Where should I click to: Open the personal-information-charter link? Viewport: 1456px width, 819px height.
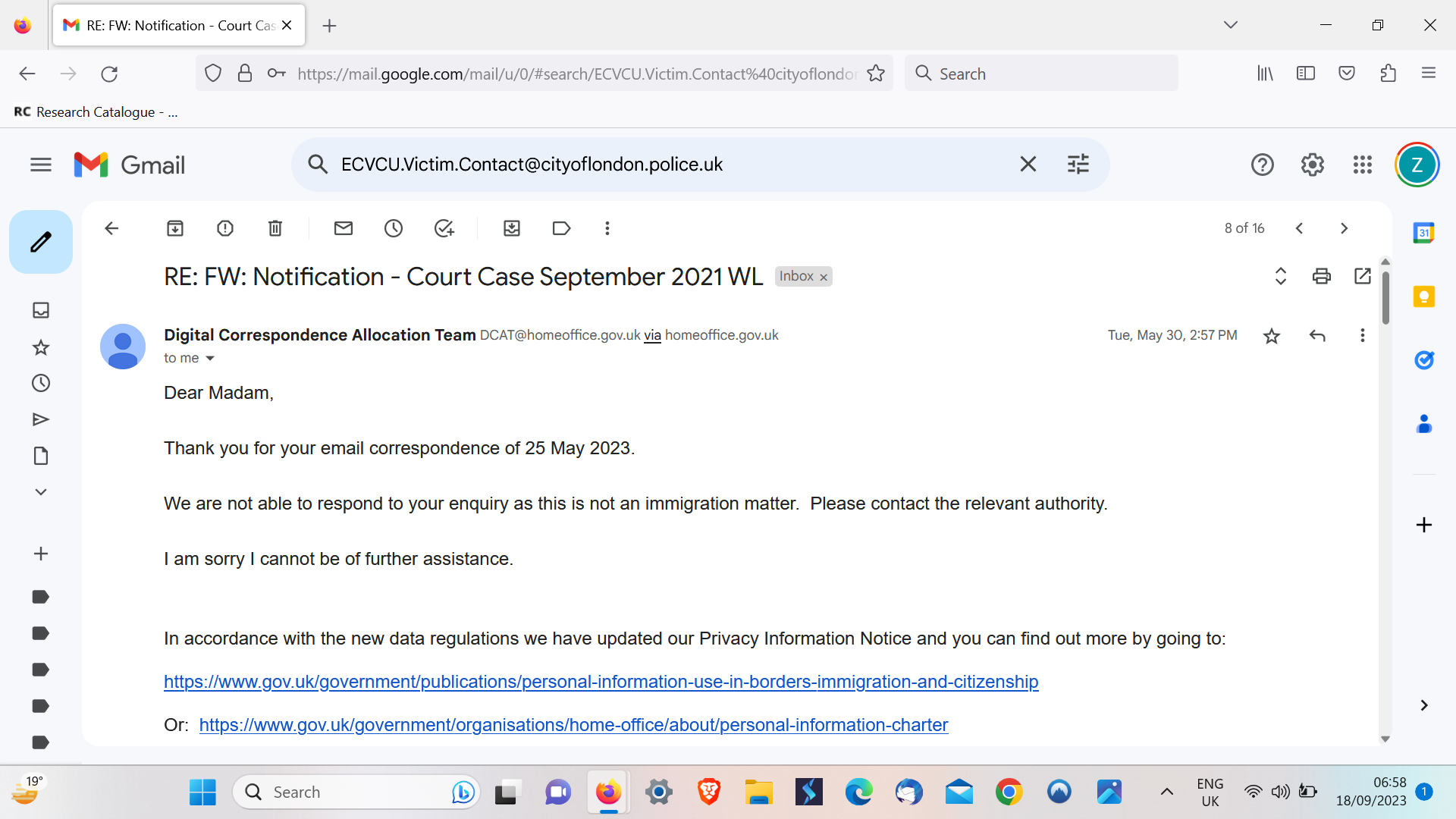573,725
